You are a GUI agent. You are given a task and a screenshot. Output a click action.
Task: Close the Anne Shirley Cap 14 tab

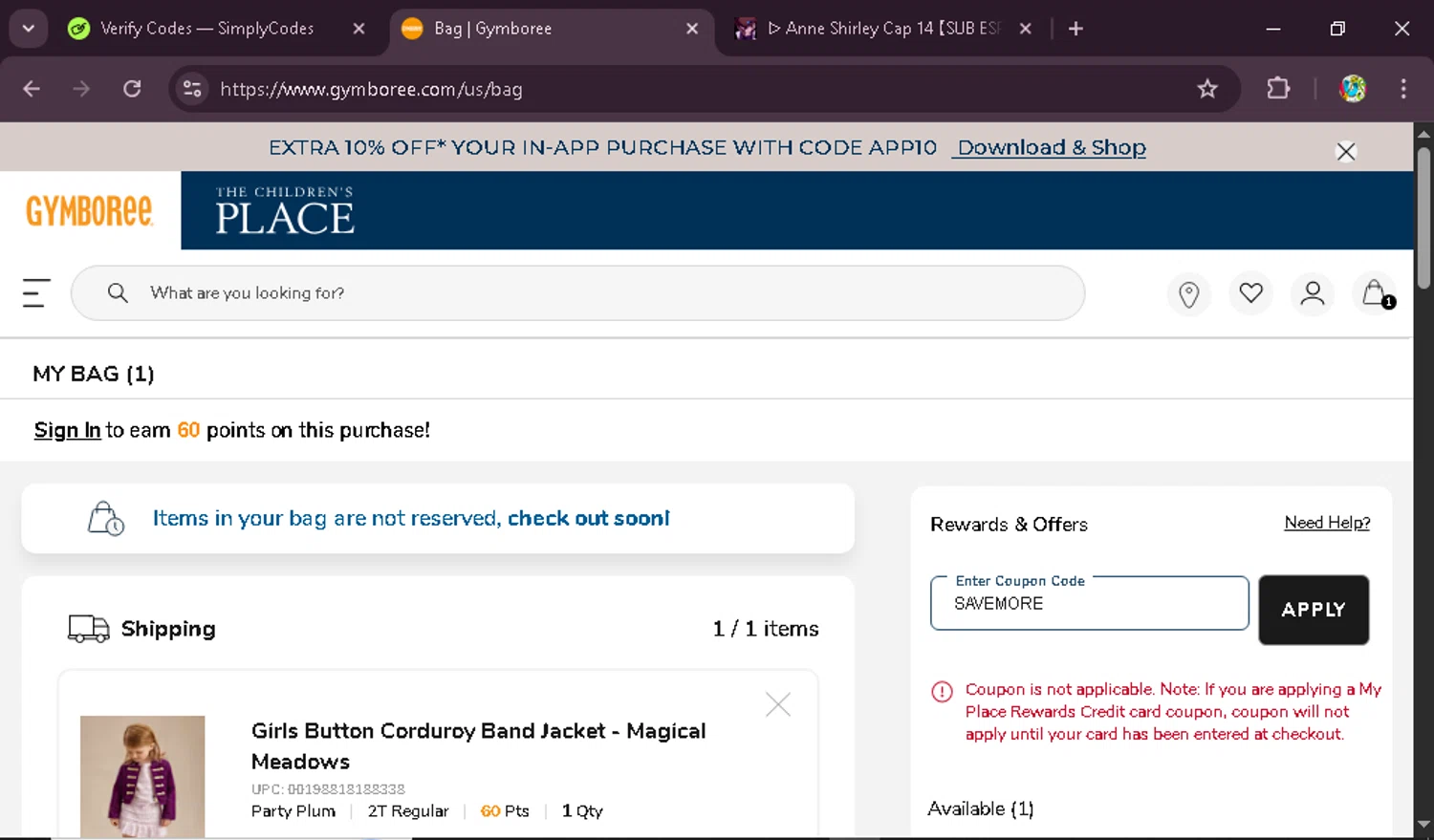[1025, 29]
